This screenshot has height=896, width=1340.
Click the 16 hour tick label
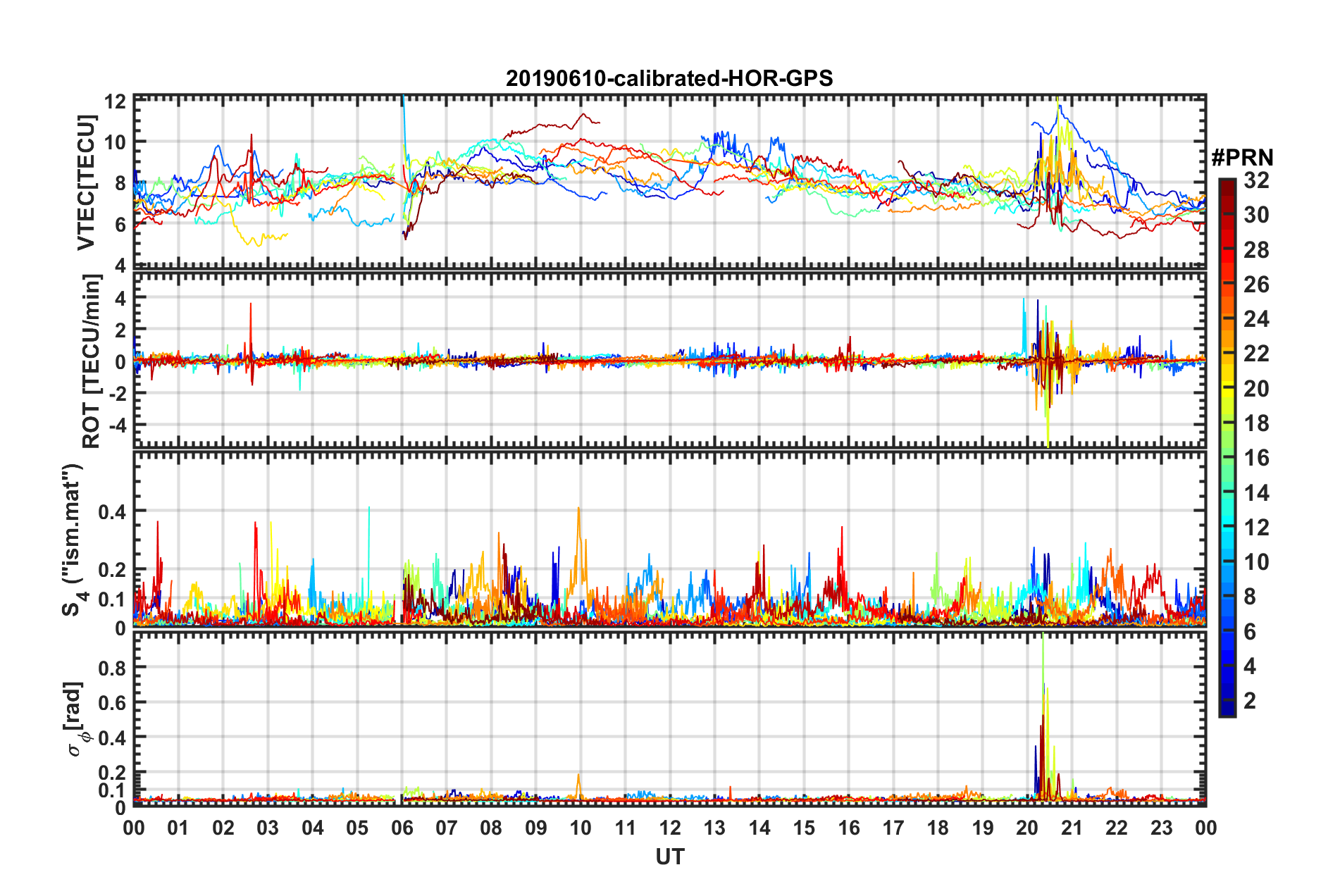pos(849,828)
